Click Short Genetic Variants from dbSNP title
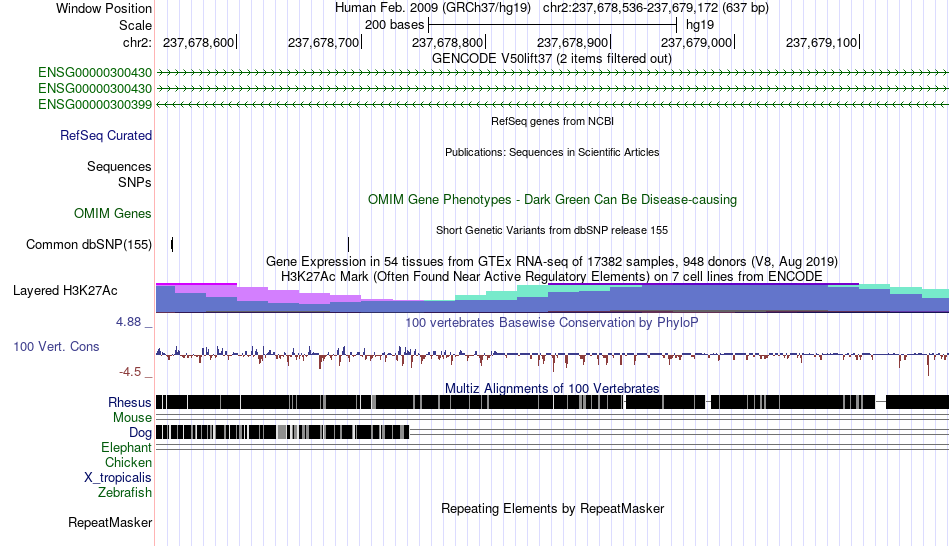Screen dimensions: 950x546 [552, 230]
